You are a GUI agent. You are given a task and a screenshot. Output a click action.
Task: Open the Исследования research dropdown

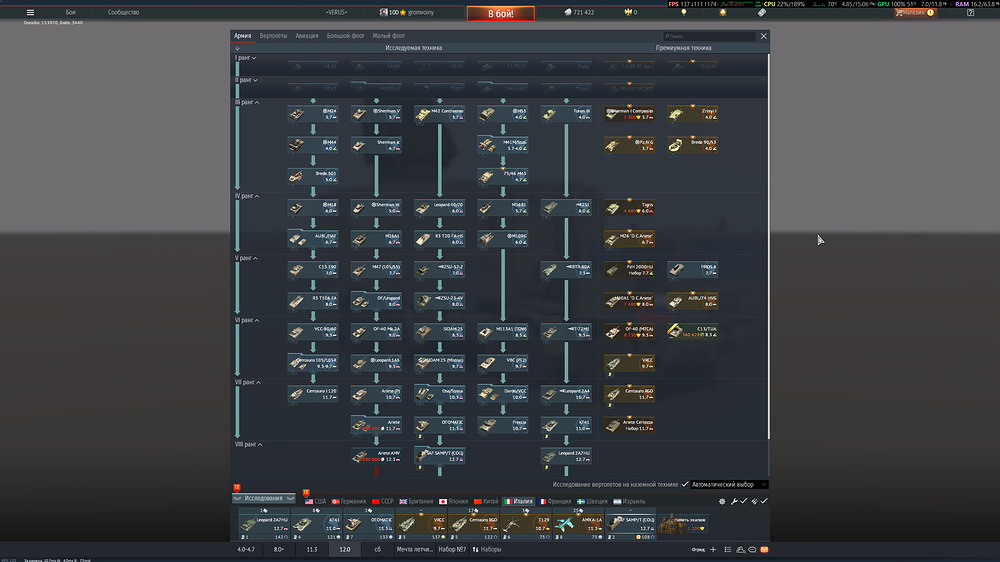click(266, 497)
